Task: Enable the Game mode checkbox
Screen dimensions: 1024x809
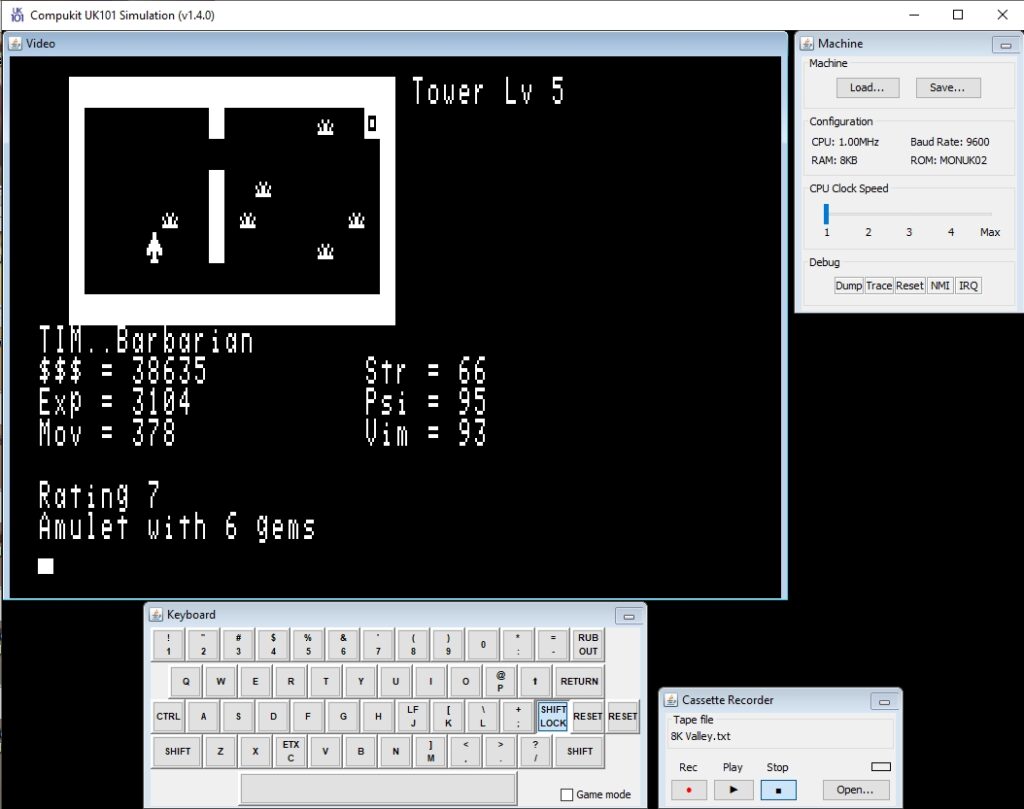Action: [567, 795]
